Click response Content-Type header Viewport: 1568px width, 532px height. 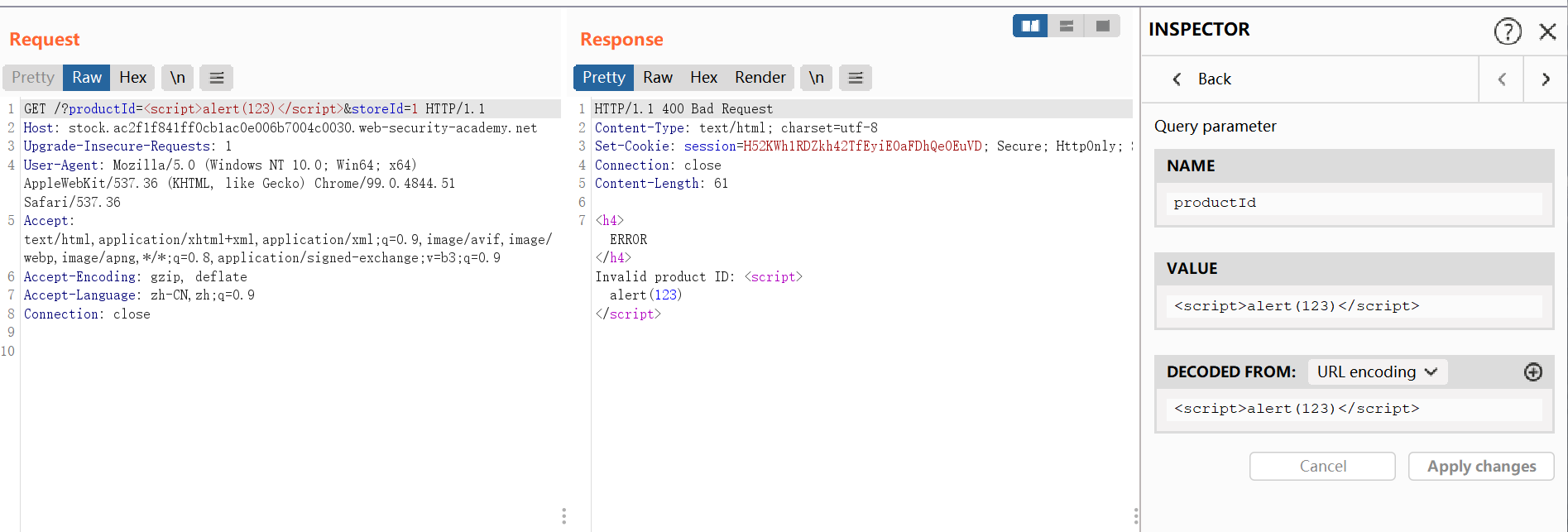click(x=736, y=128)
